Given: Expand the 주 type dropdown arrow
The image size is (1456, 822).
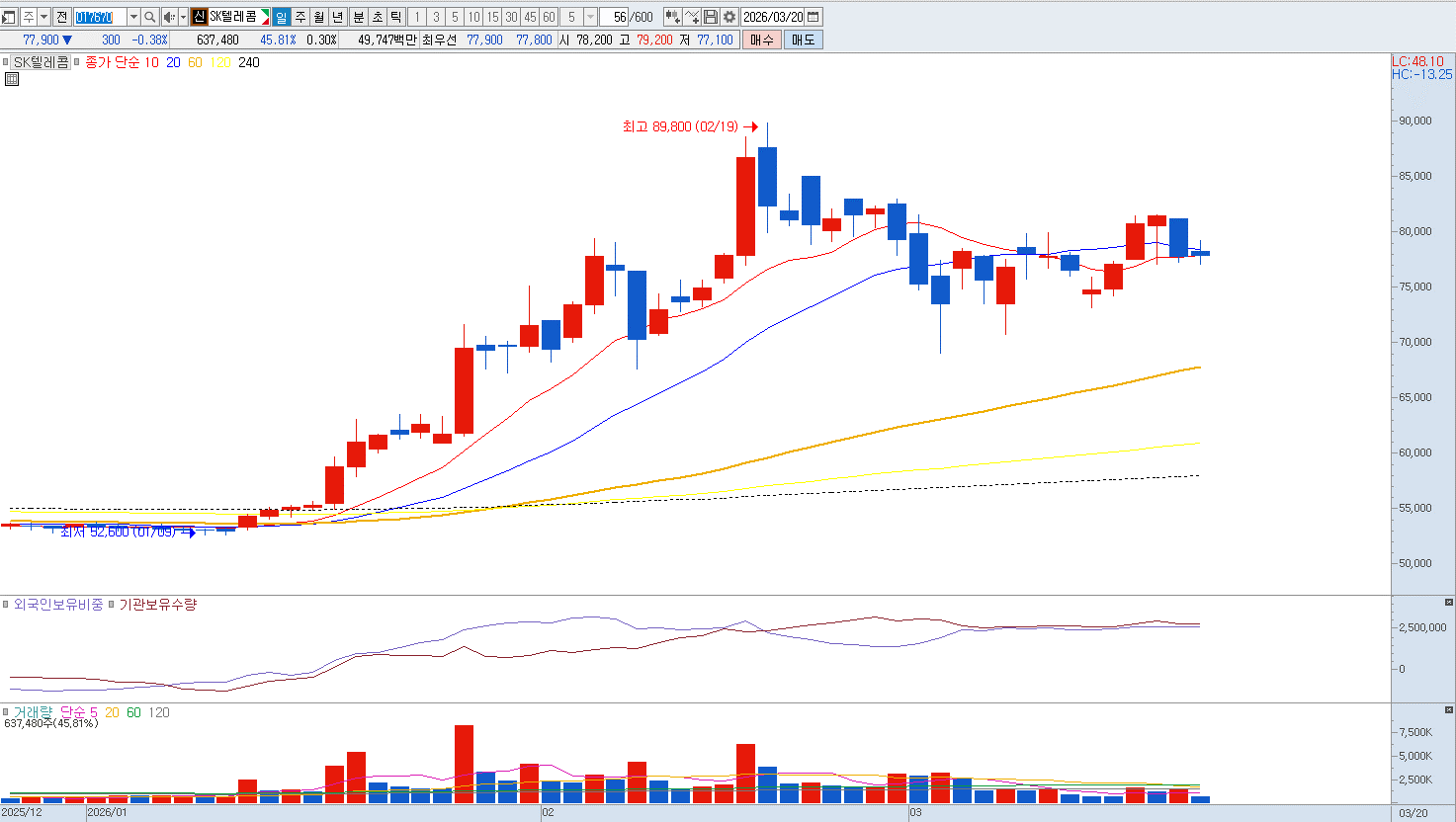Looking at the screenshot, I should (44, 17).
